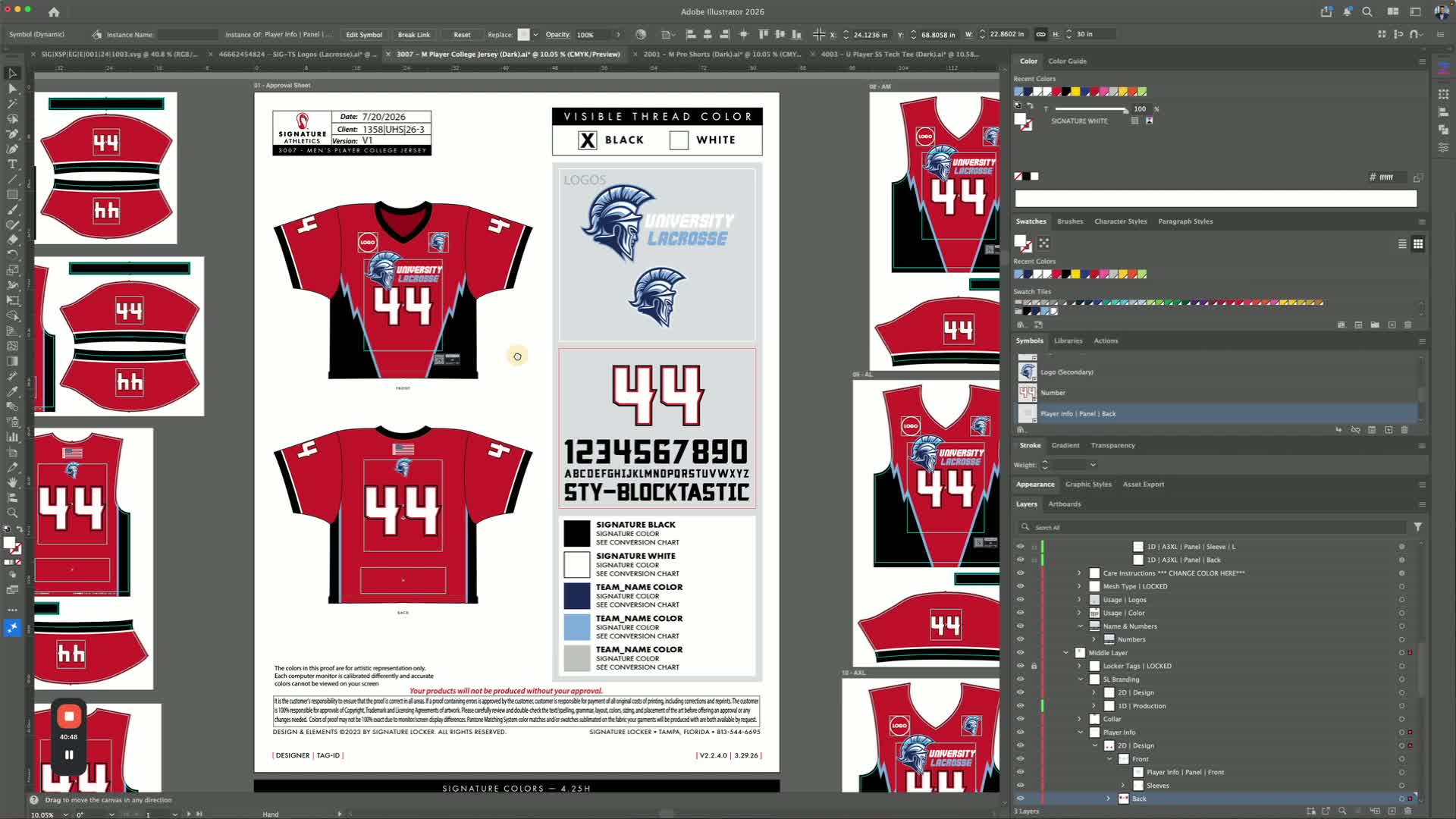Select the Selection tool arrow
The height and width of the screenshot is (819, 1456).
click(x=12, y=74)
